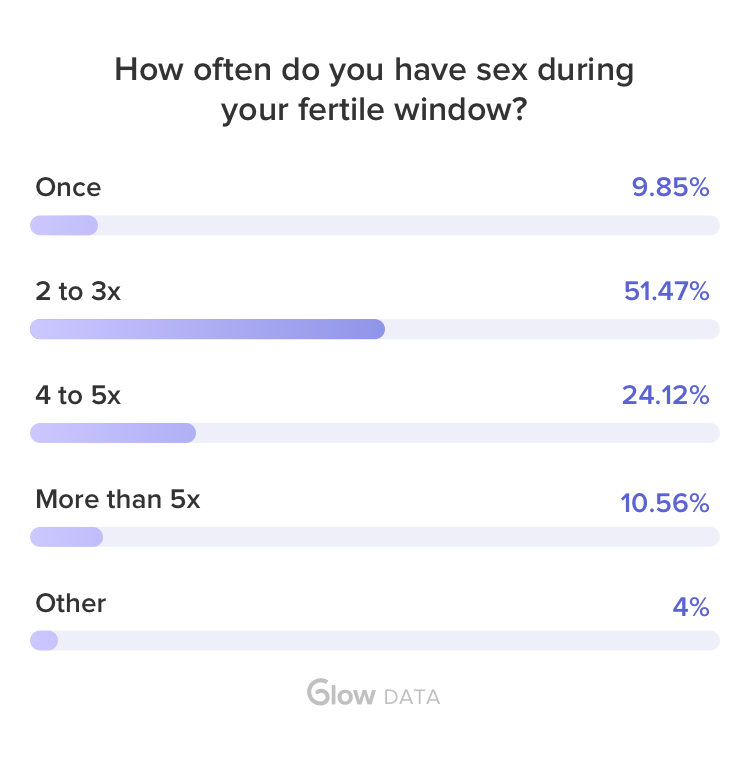Select the Other option label
The height and width of the screenshot is (764, 750).
(x=71, y=603)
